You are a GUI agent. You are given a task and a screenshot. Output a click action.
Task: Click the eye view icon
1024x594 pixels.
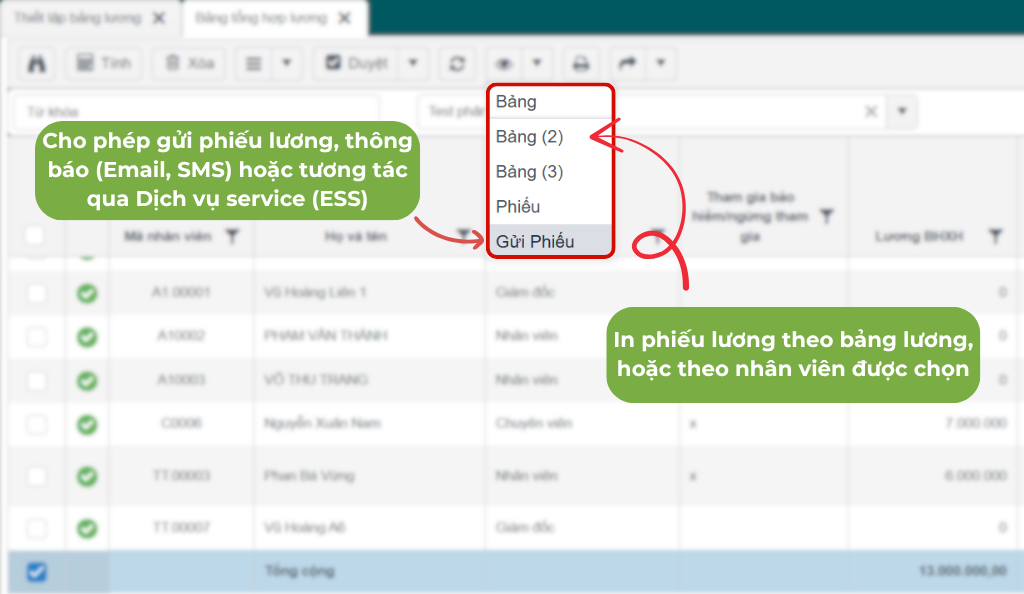pyautogui.click(x=504, y=63)
